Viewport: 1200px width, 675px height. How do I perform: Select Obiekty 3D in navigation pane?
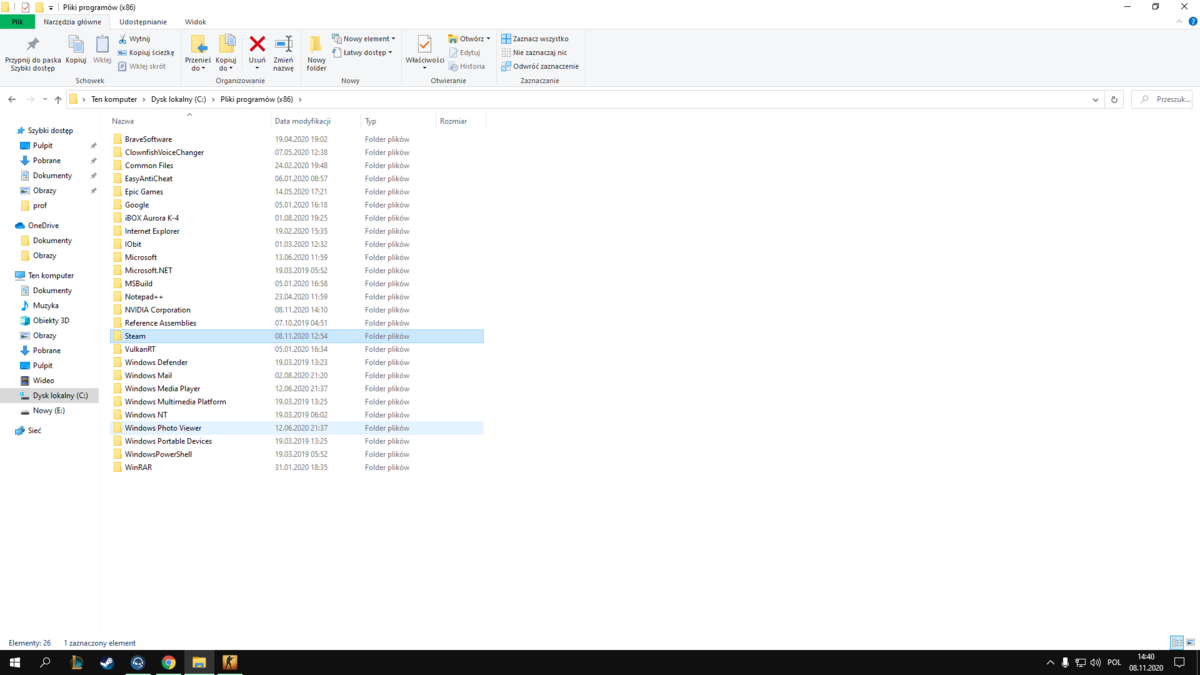[x=51, y=321]
